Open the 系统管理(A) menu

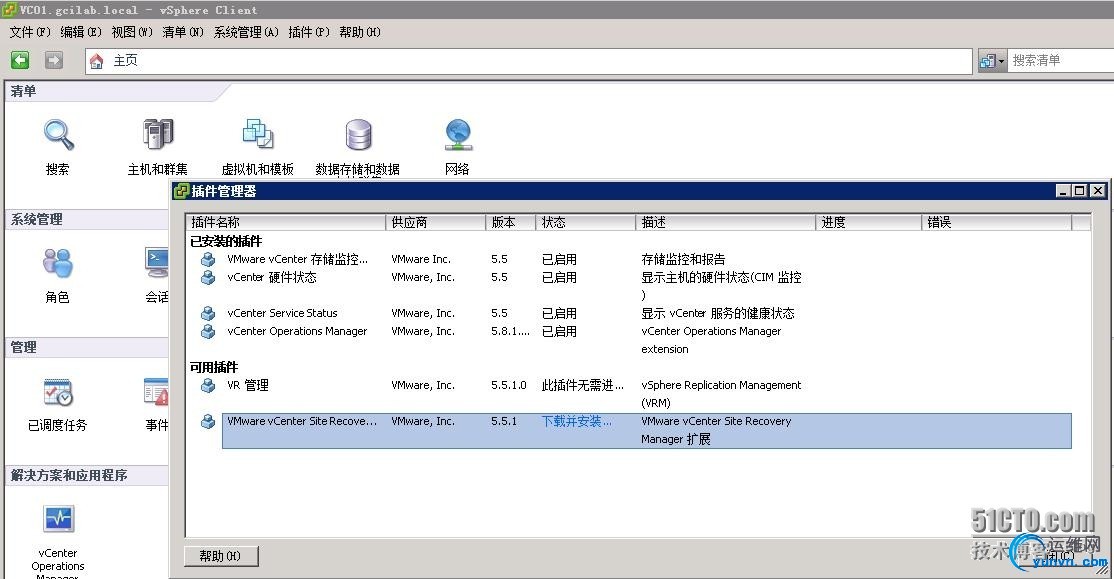pyautogui.click(x=247, y=32)
